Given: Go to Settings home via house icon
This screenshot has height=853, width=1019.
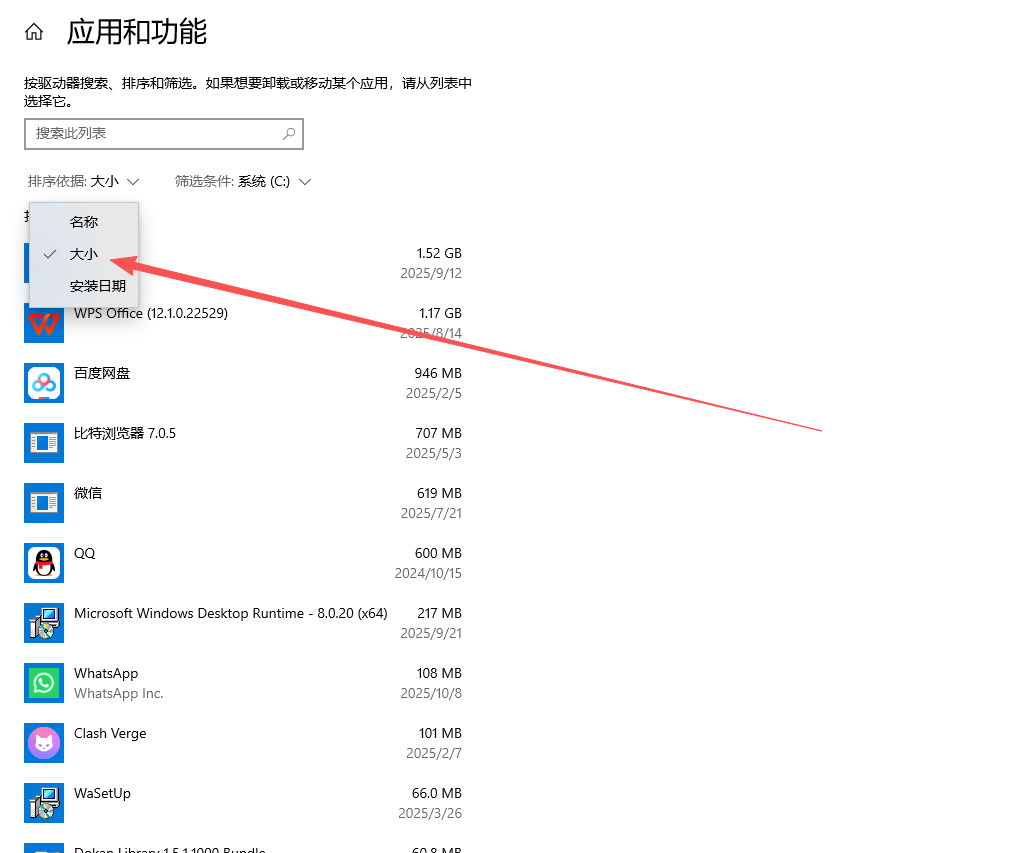Looking at the screenshot, I should click(x=34, y=32).
